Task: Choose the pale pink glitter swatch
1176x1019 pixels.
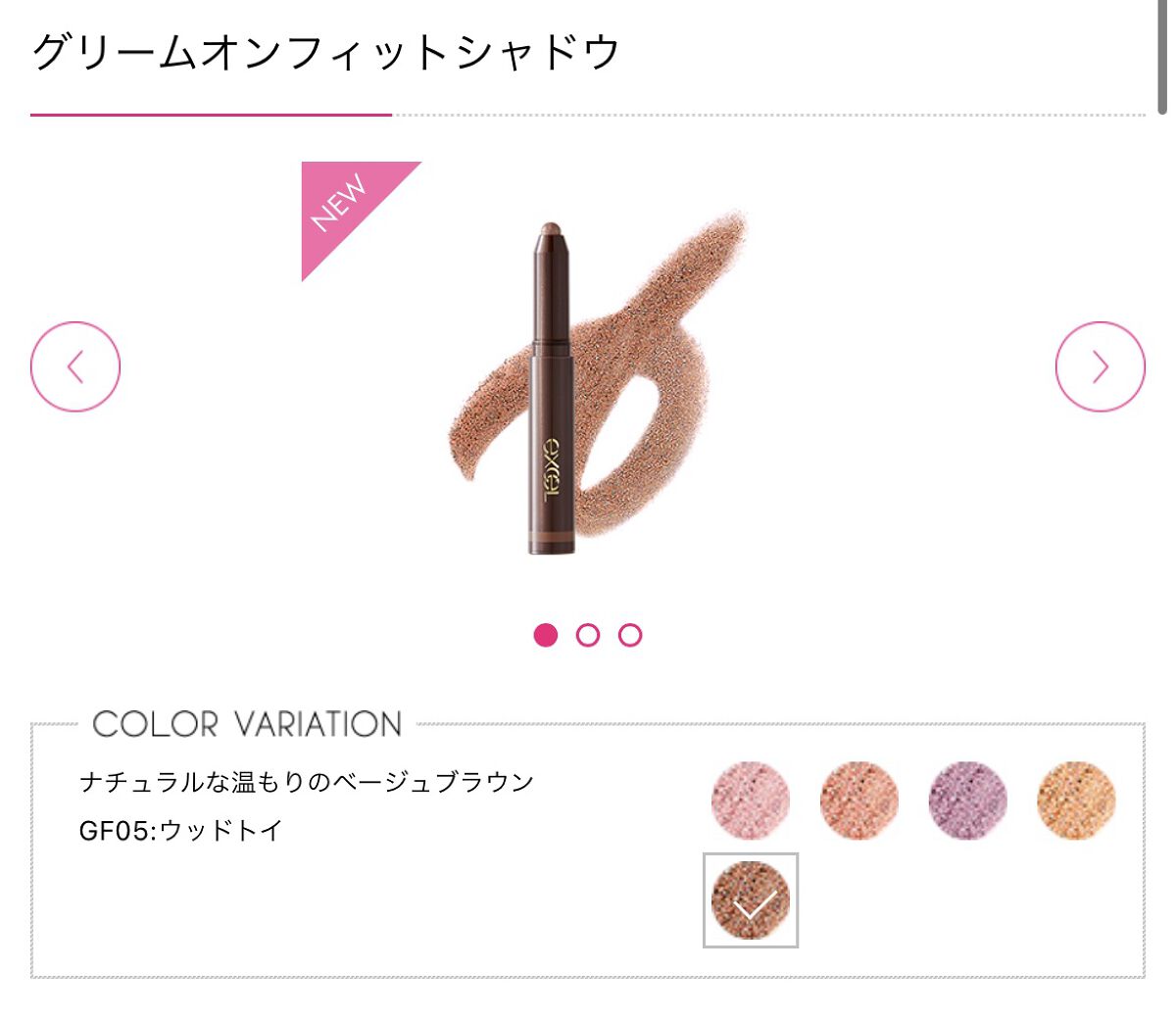Action: click(751, 801)
